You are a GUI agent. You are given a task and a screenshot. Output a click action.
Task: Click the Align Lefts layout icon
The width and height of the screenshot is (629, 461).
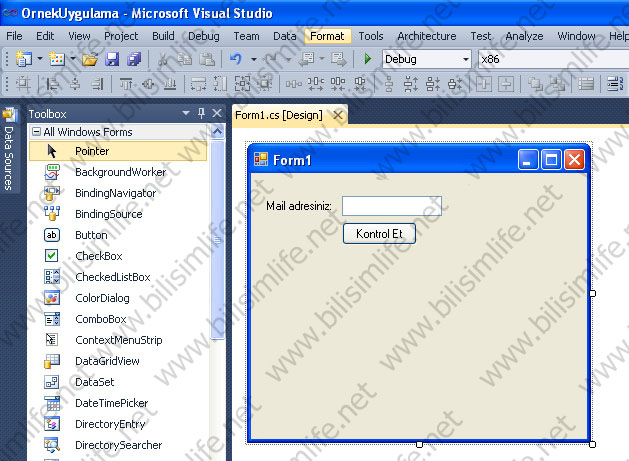53,84
